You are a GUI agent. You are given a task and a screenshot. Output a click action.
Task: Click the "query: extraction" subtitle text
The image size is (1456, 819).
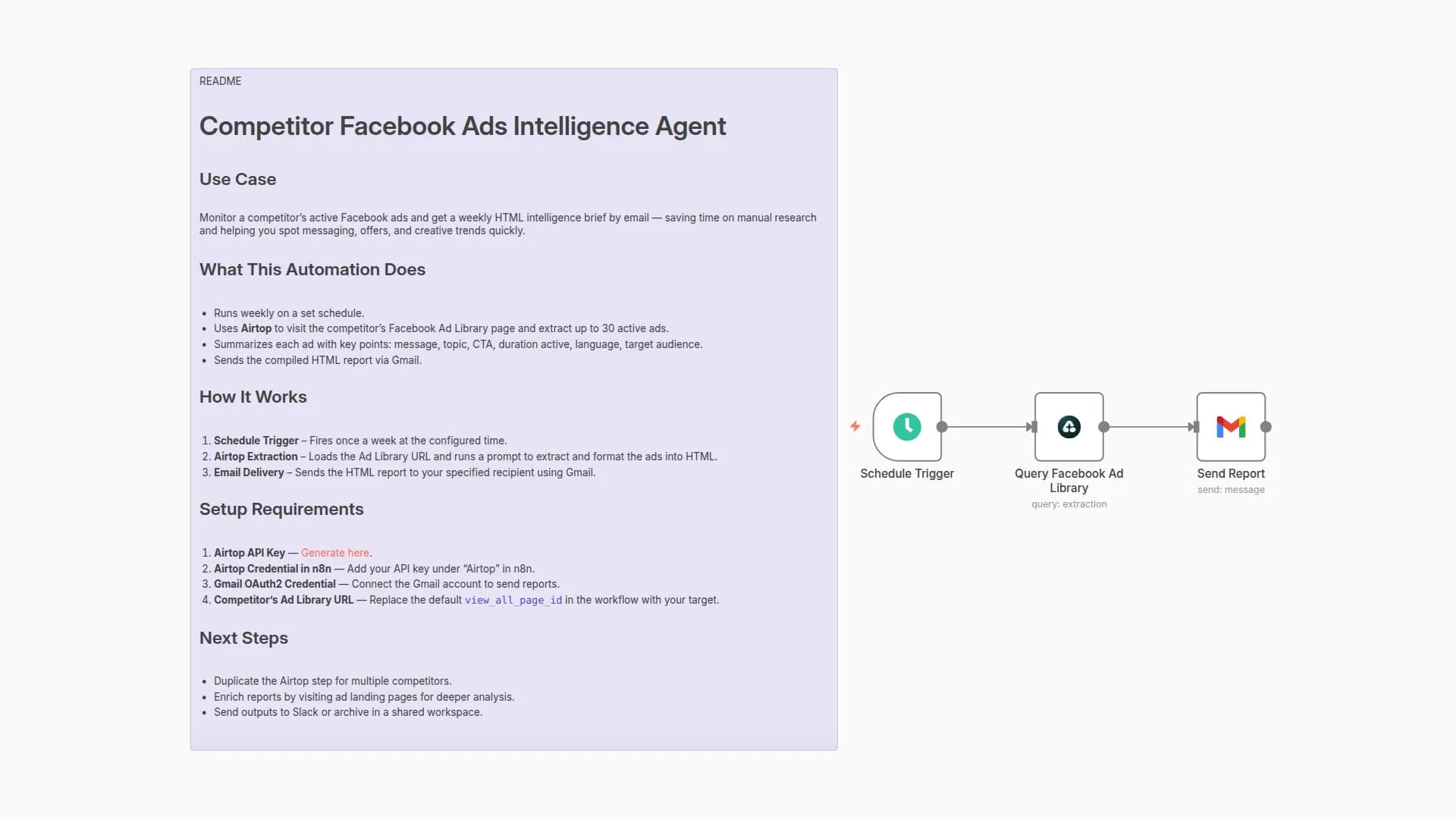(x=1068, y=504)
